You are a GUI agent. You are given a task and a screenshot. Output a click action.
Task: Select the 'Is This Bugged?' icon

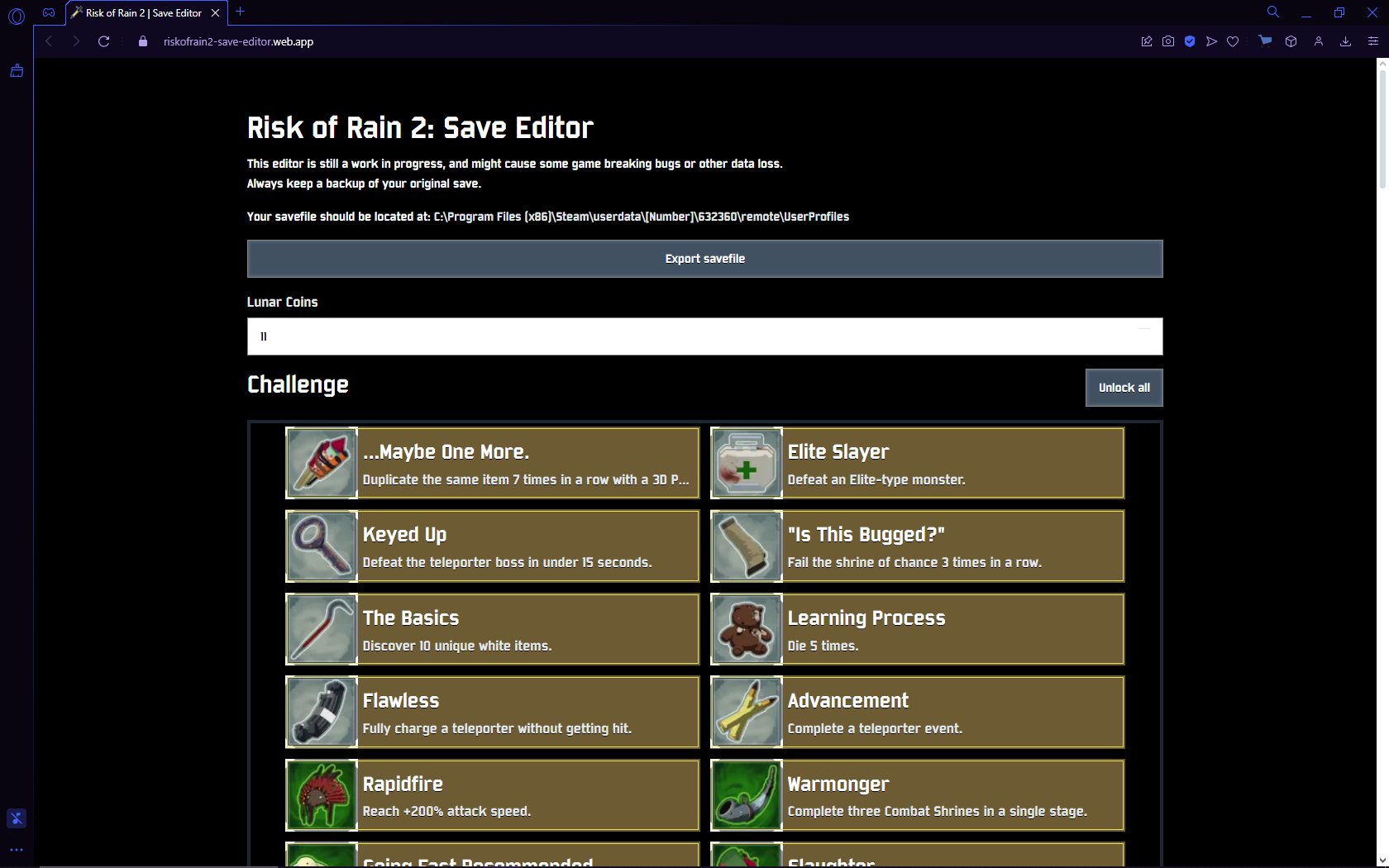pyautogui.click(x=747, y=546)
